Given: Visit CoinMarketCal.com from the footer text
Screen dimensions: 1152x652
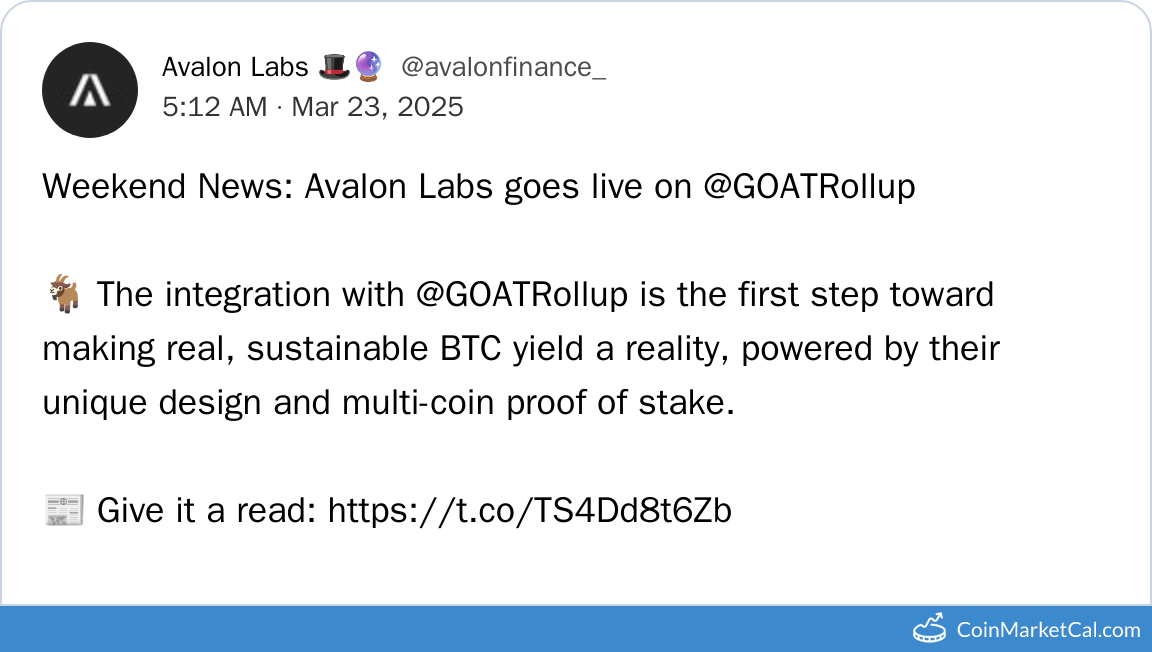Looking at the screenshot, I should 1048,630.
